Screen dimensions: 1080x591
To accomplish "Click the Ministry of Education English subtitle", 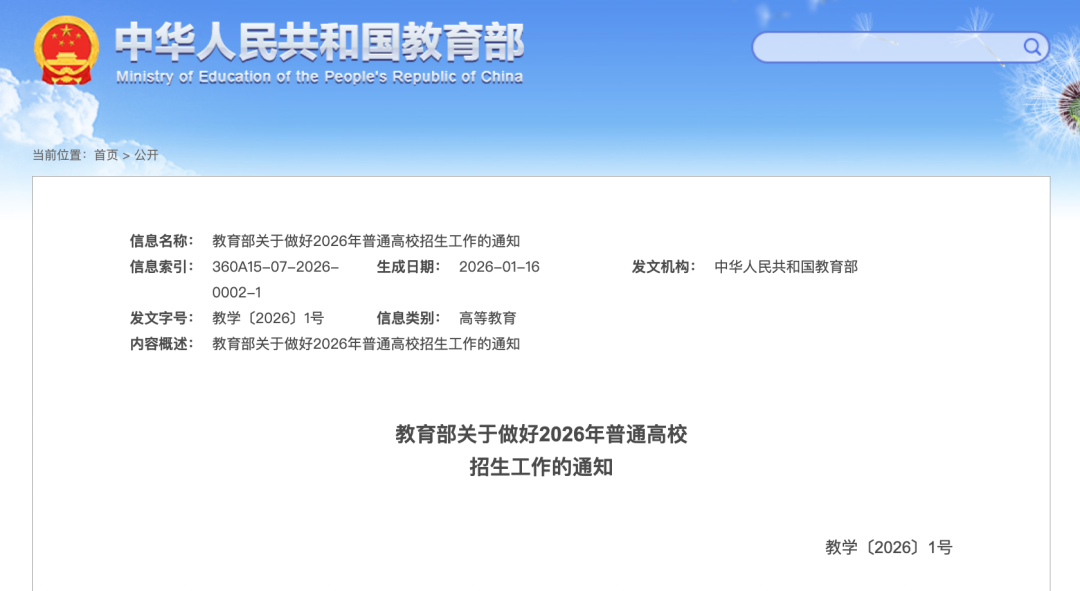I will click(320, 76).
